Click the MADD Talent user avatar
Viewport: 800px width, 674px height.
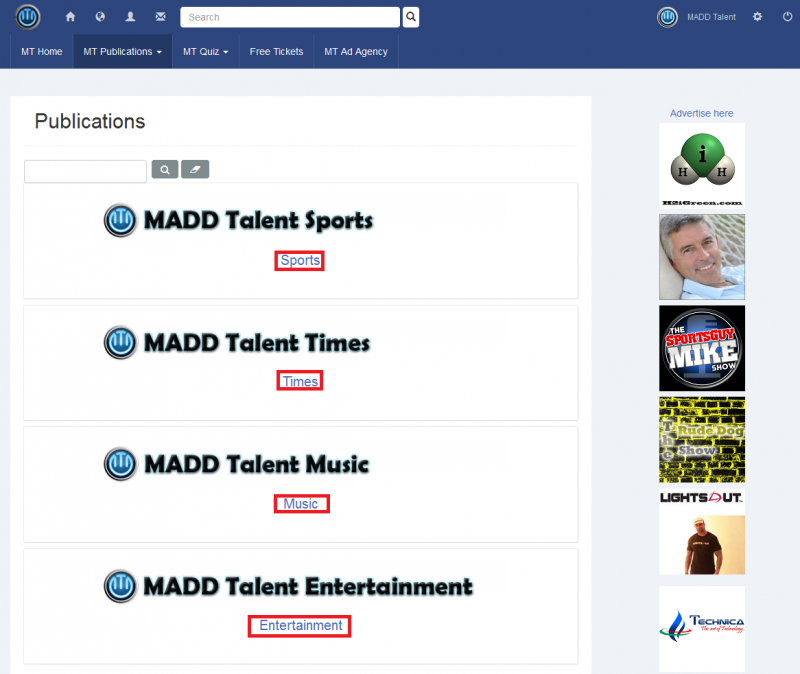[667, 17]
